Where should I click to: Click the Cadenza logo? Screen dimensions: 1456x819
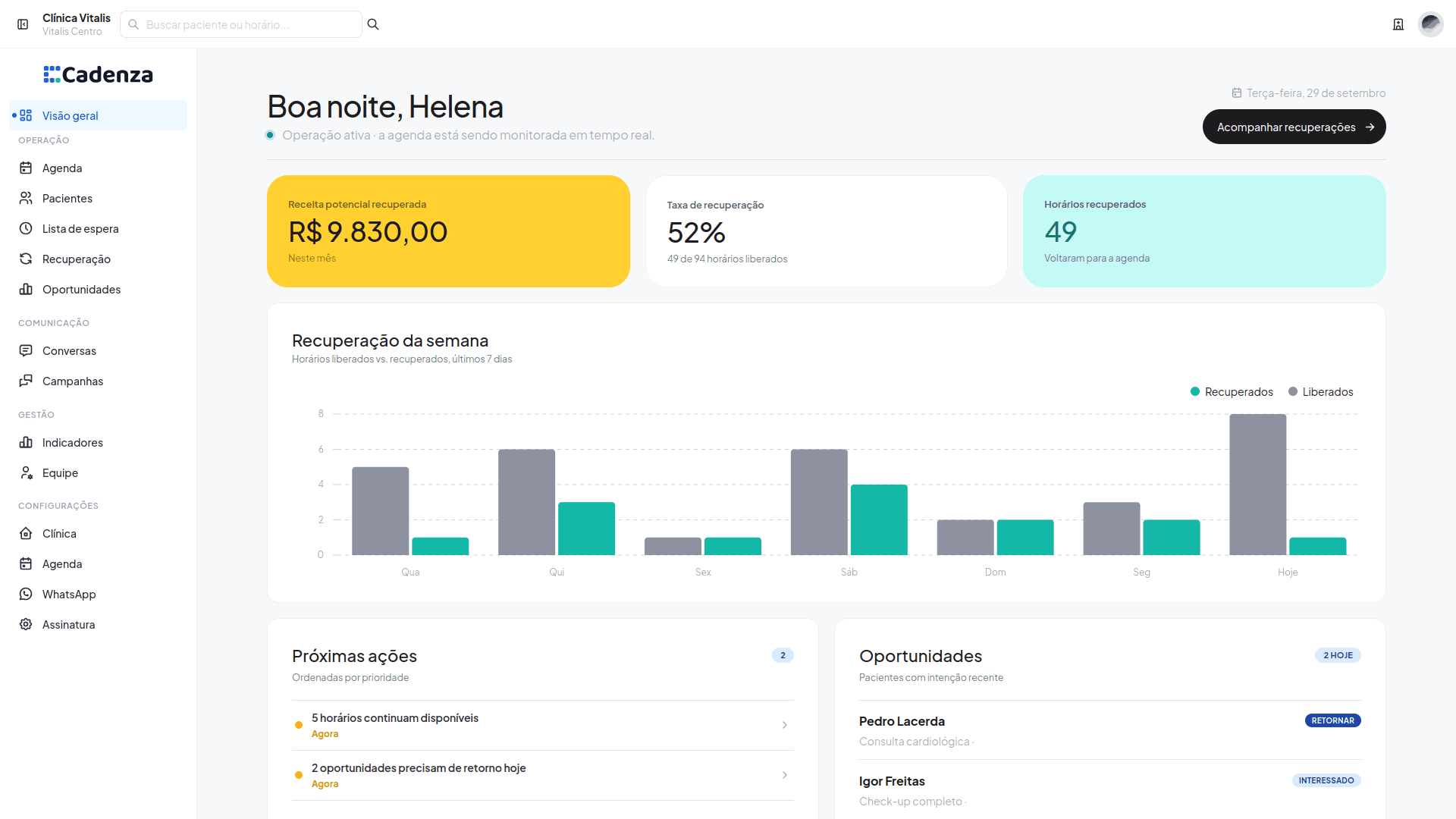click(x=99, y=74)
